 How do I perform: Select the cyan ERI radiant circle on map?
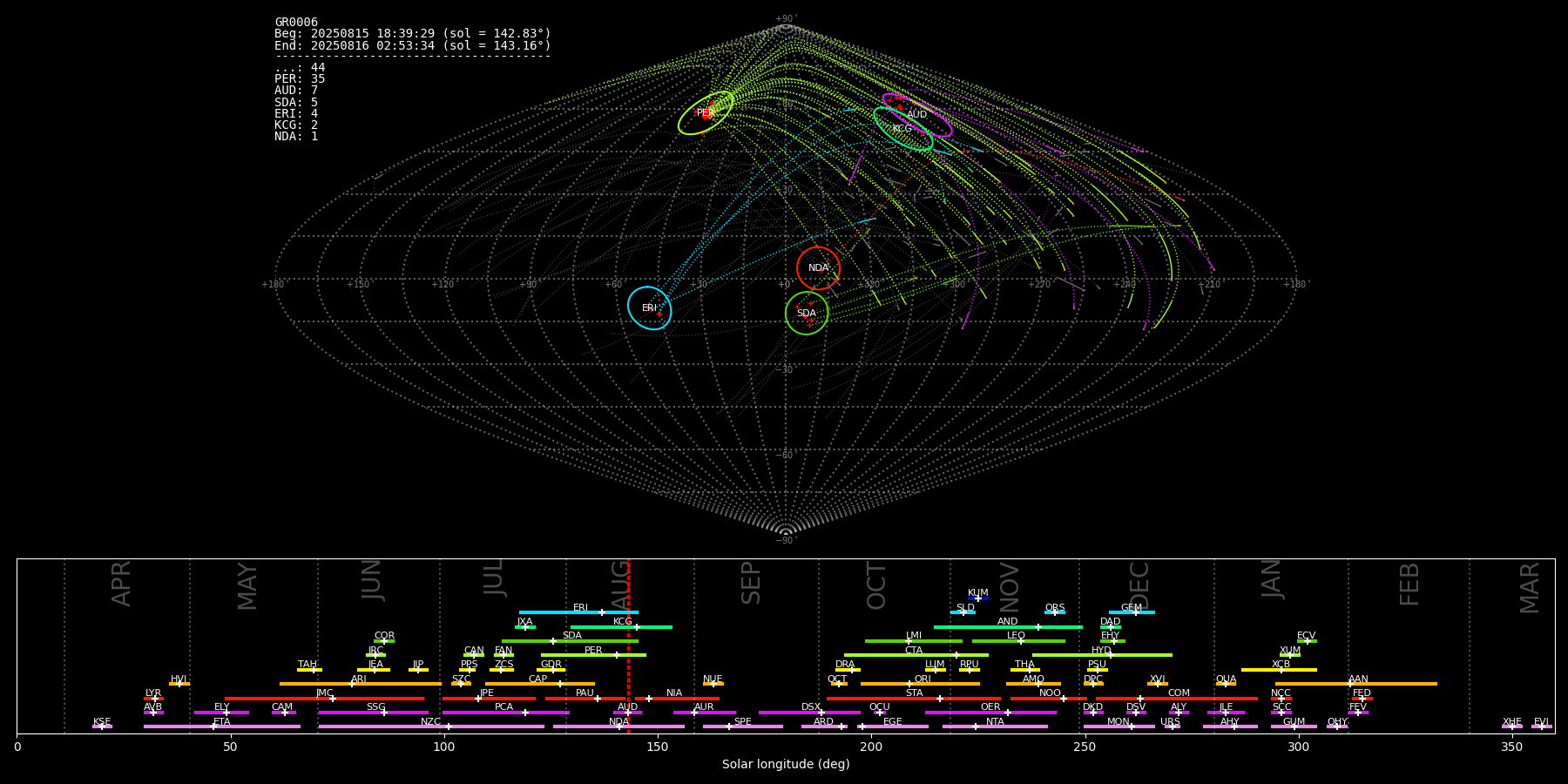[x=650, y=308]
